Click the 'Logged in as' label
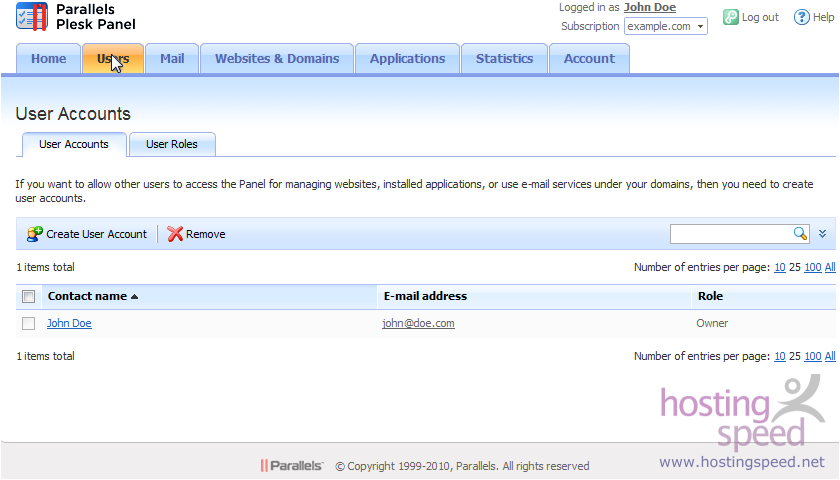Image resolution: width=840 pixels, height=480 pixels. 589,8
